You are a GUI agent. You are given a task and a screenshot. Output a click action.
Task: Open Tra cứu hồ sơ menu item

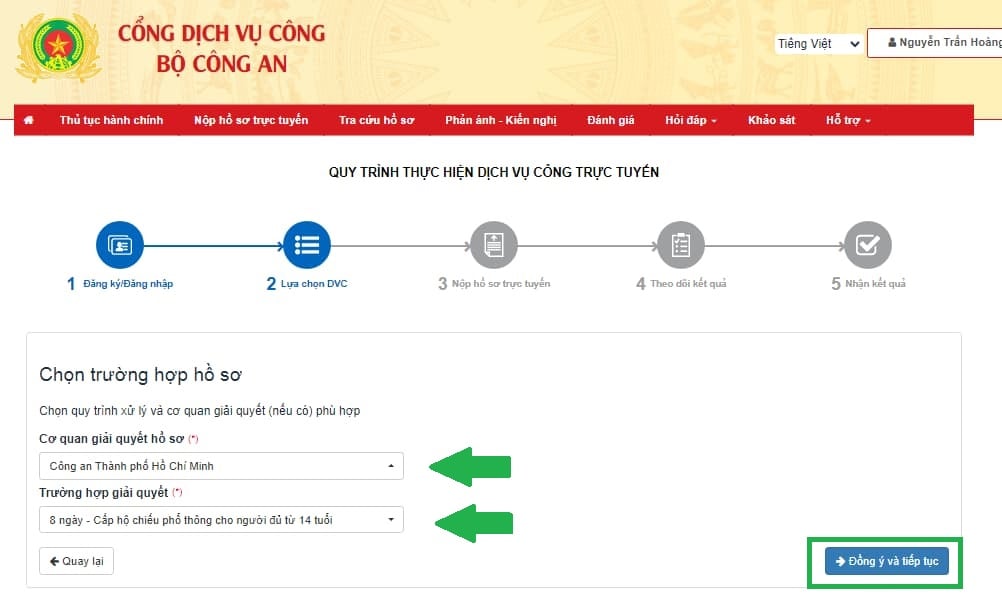point(376,120)
